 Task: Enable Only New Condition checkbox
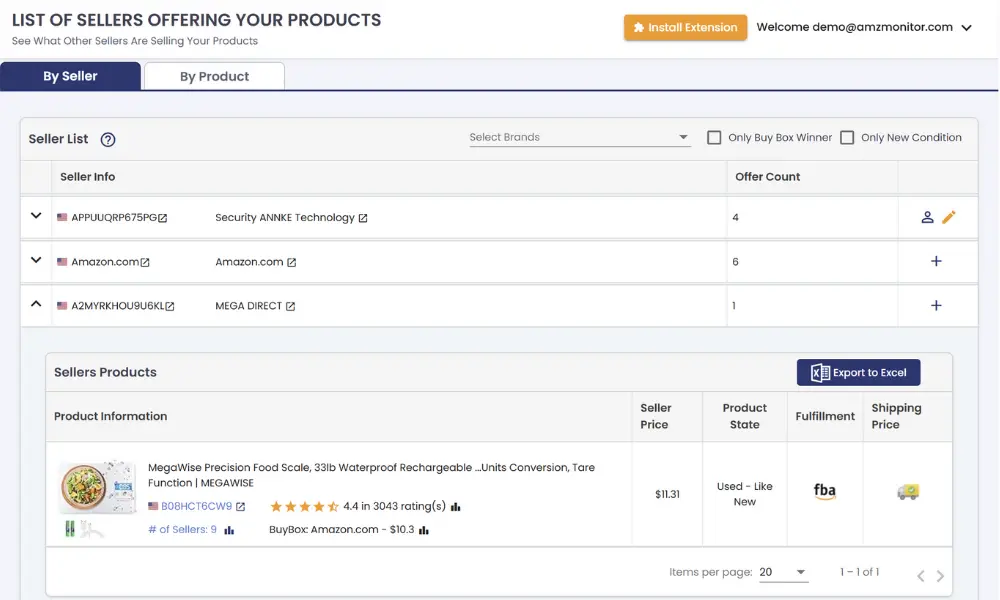[847, 137]
